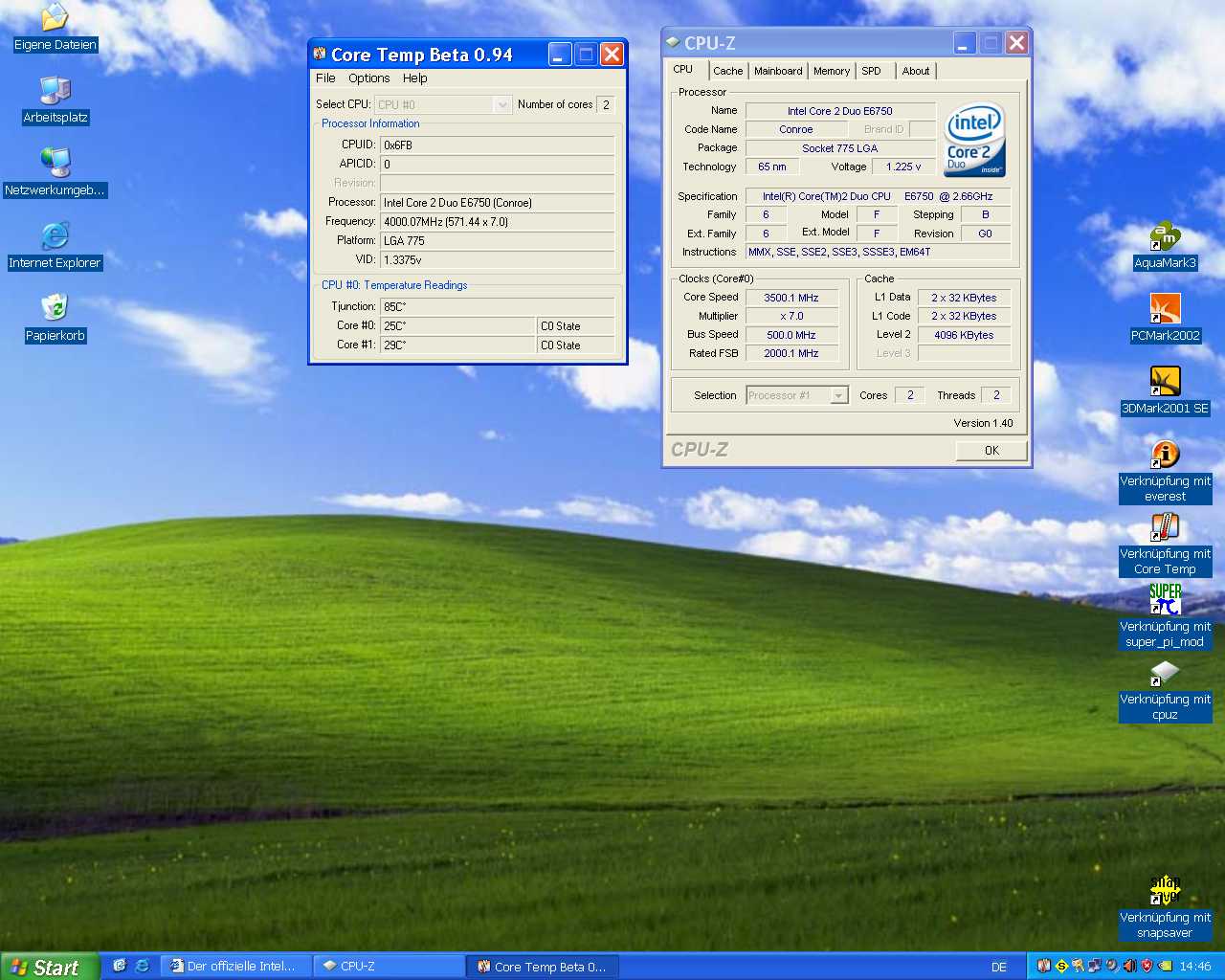Click the Core #0 temperature 25C°
Viewport: 1225px width, 980px height.
click(457, 326)
